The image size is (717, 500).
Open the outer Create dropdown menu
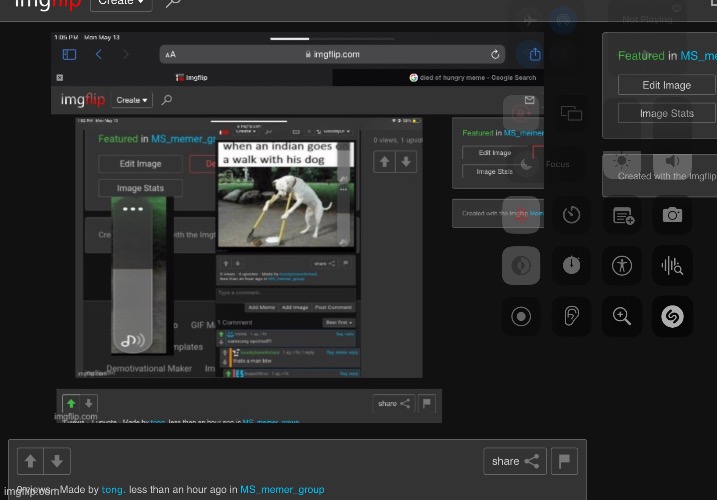point(121,3)
